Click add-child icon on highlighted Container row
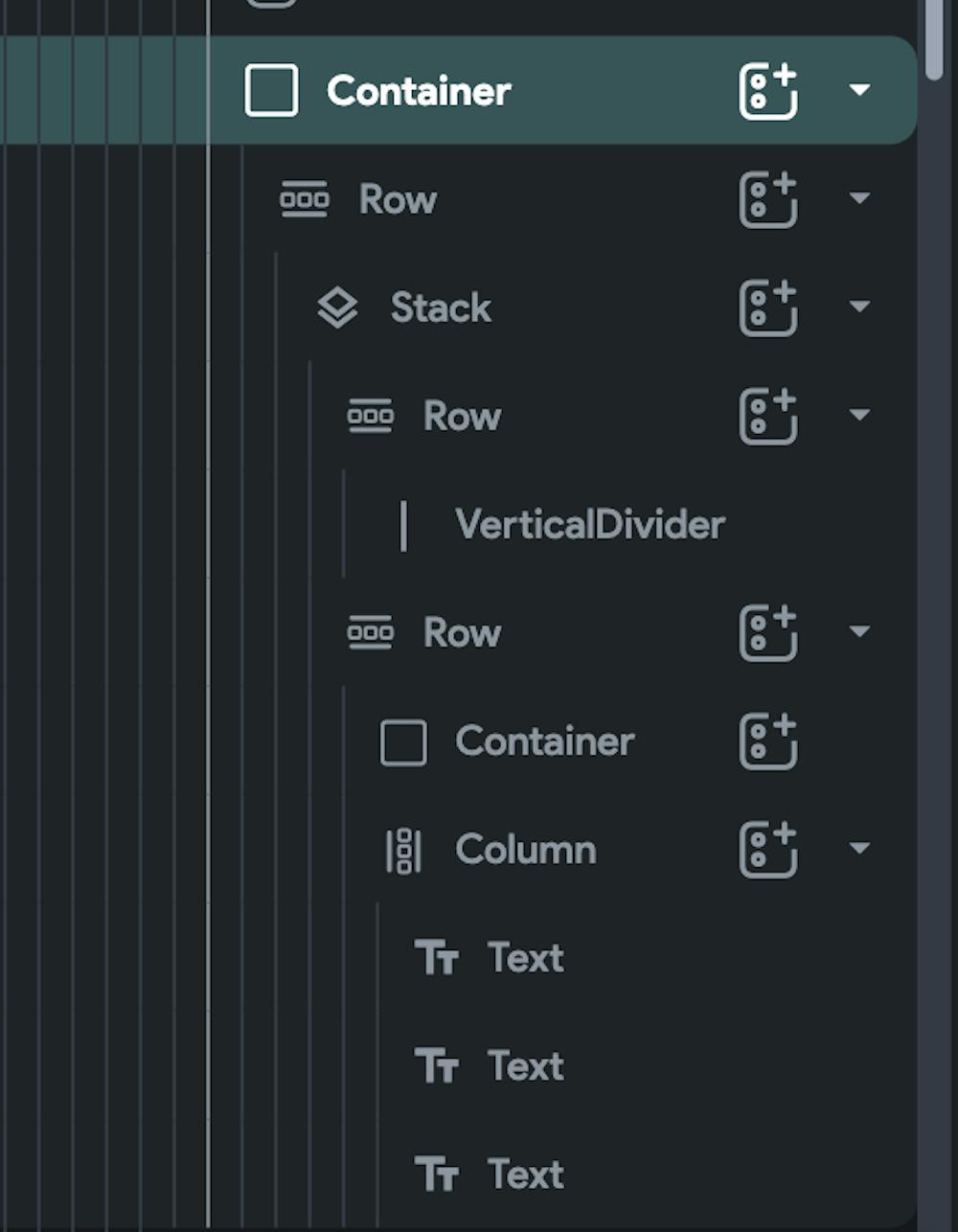958x1232 pixels. (768, 91)
